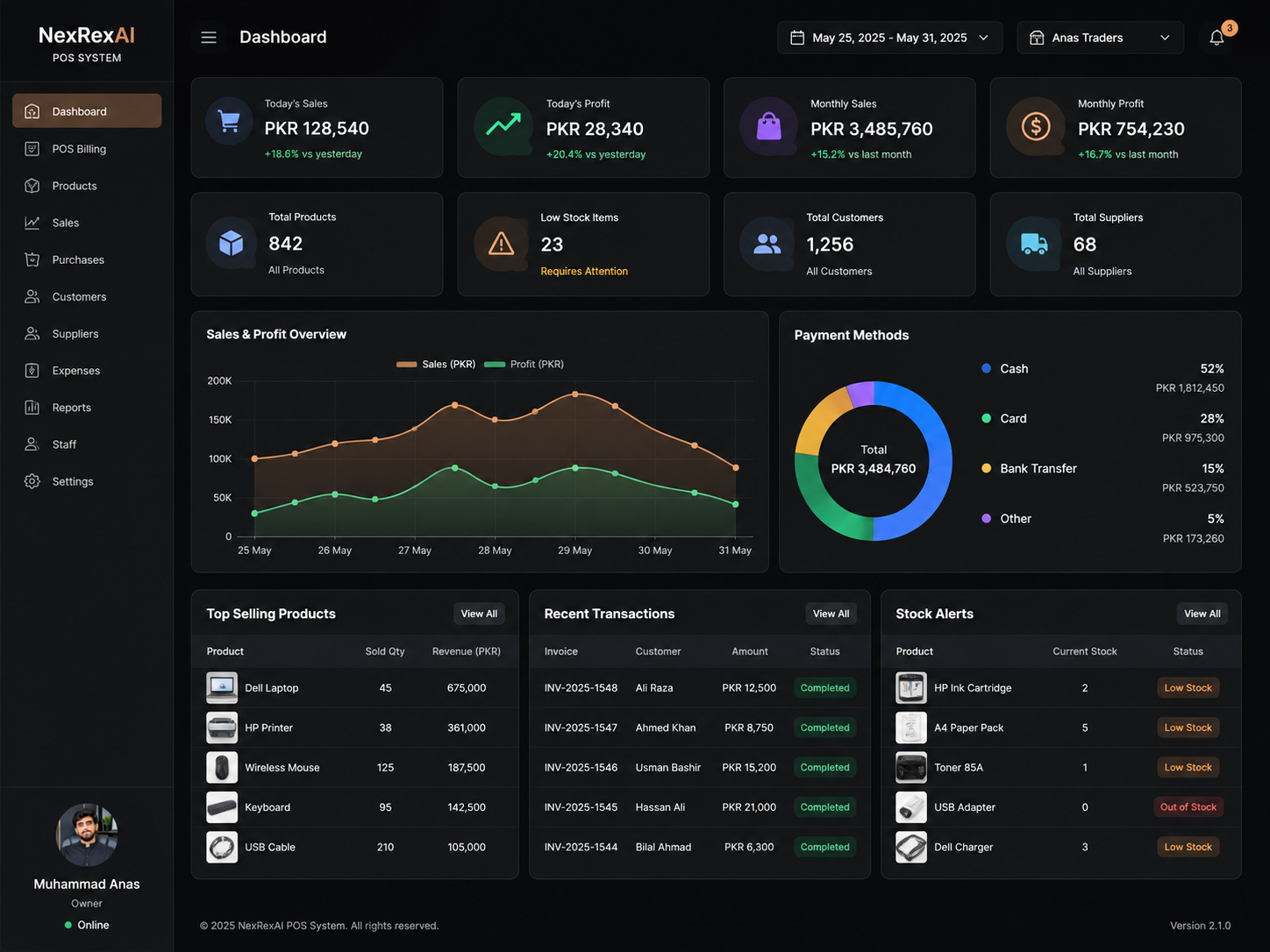Open the date range dropdown
Viewport: 1270px width, 952px height.
click(x=889, y=38)
